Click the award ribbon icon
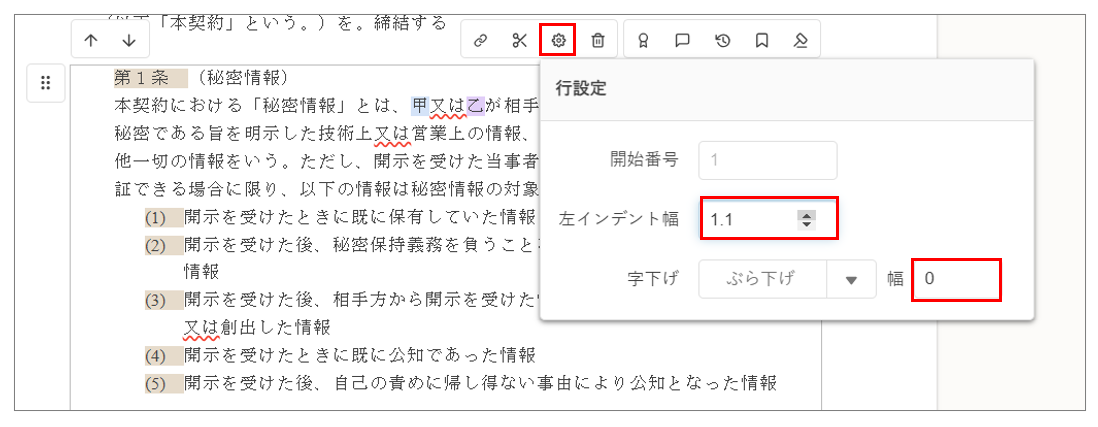 pos(644,41)
